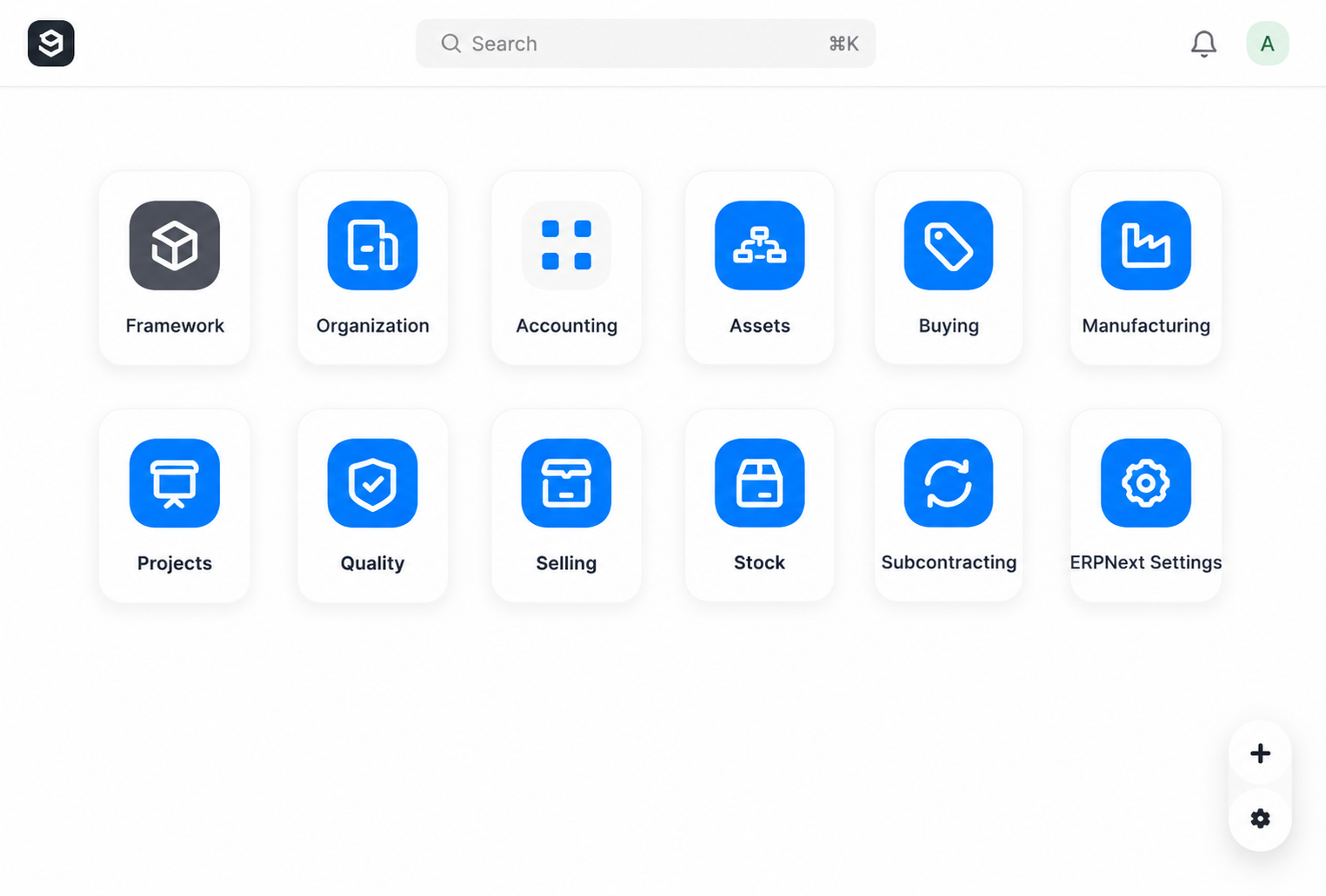This screenshot has height=896, width=1326.
Task: Open the user avatar A menu
Action: point(1268,43)
